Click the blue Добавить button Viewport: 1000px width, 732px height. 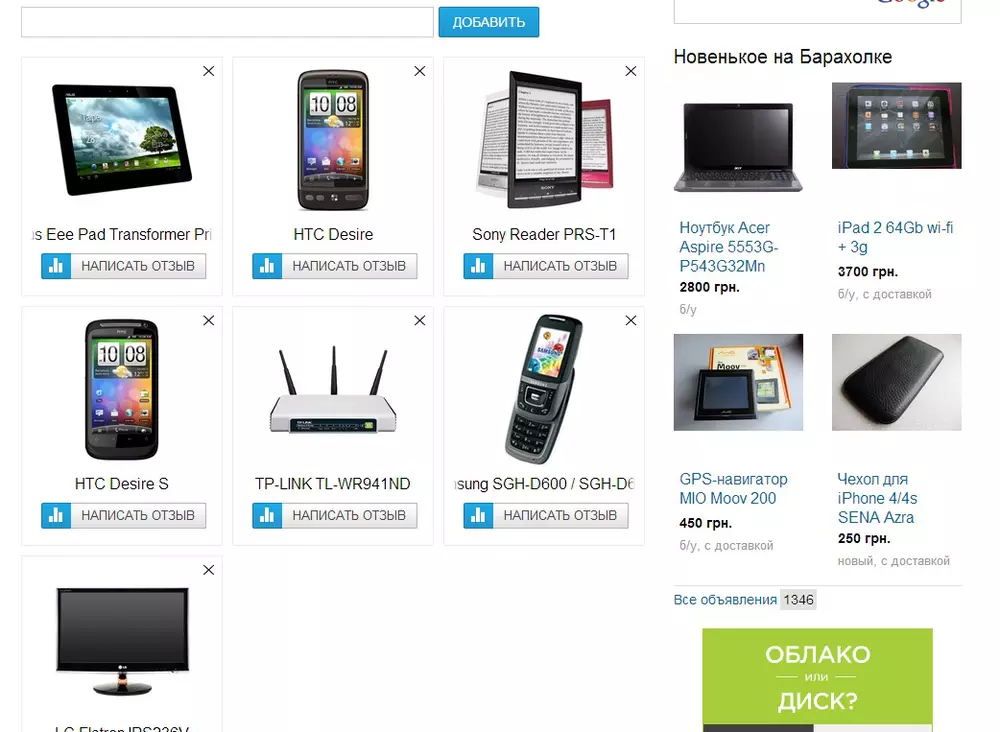pyautogui.click(x=489, y=22)
